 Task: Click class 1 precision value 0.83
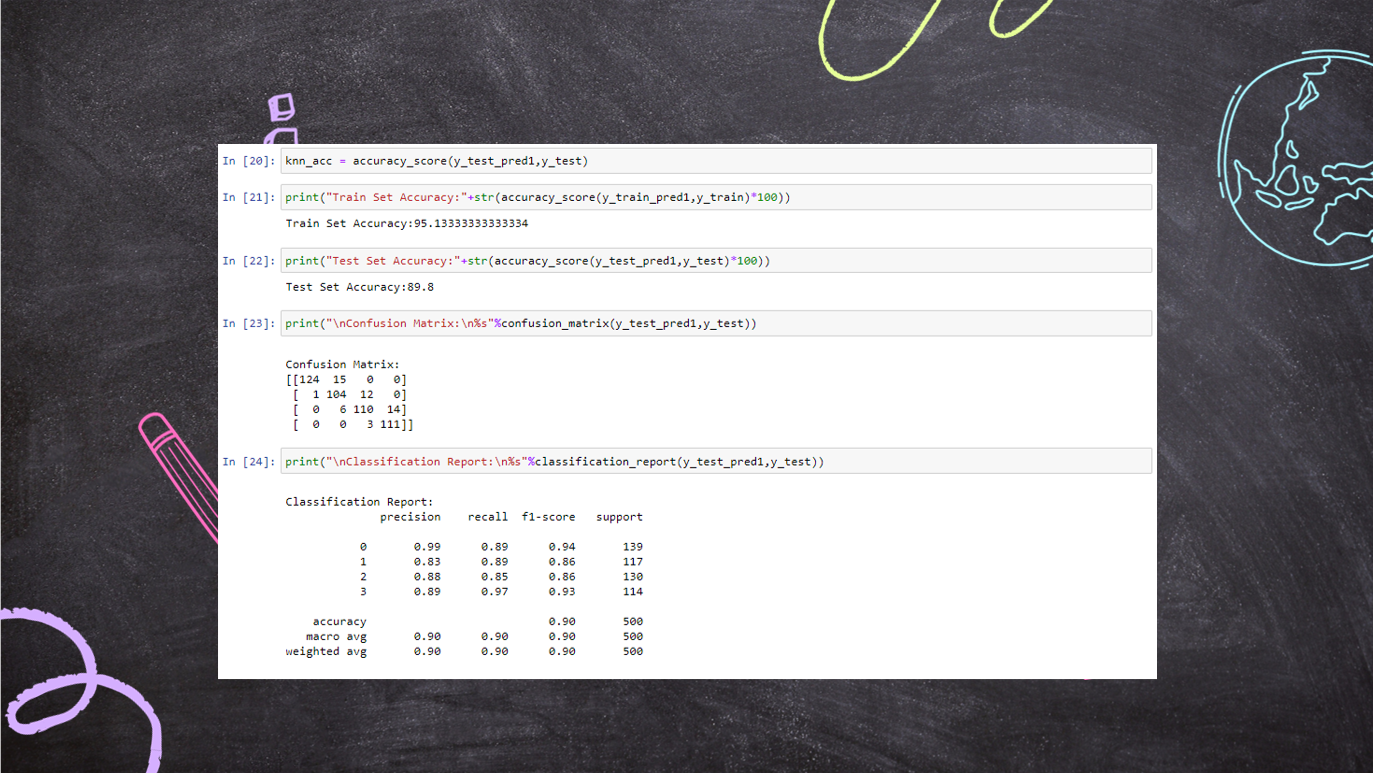tap(427, 562)
